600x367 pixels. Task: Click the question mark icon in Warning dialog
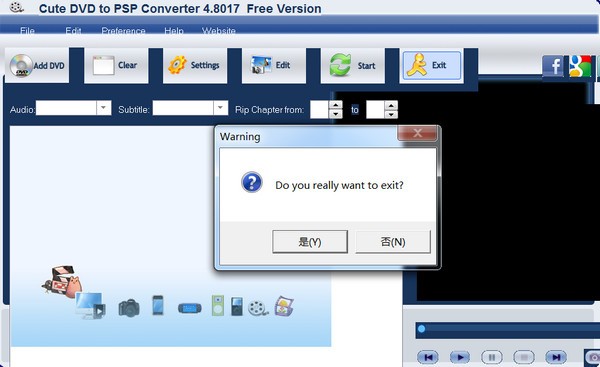pos(251,182)
